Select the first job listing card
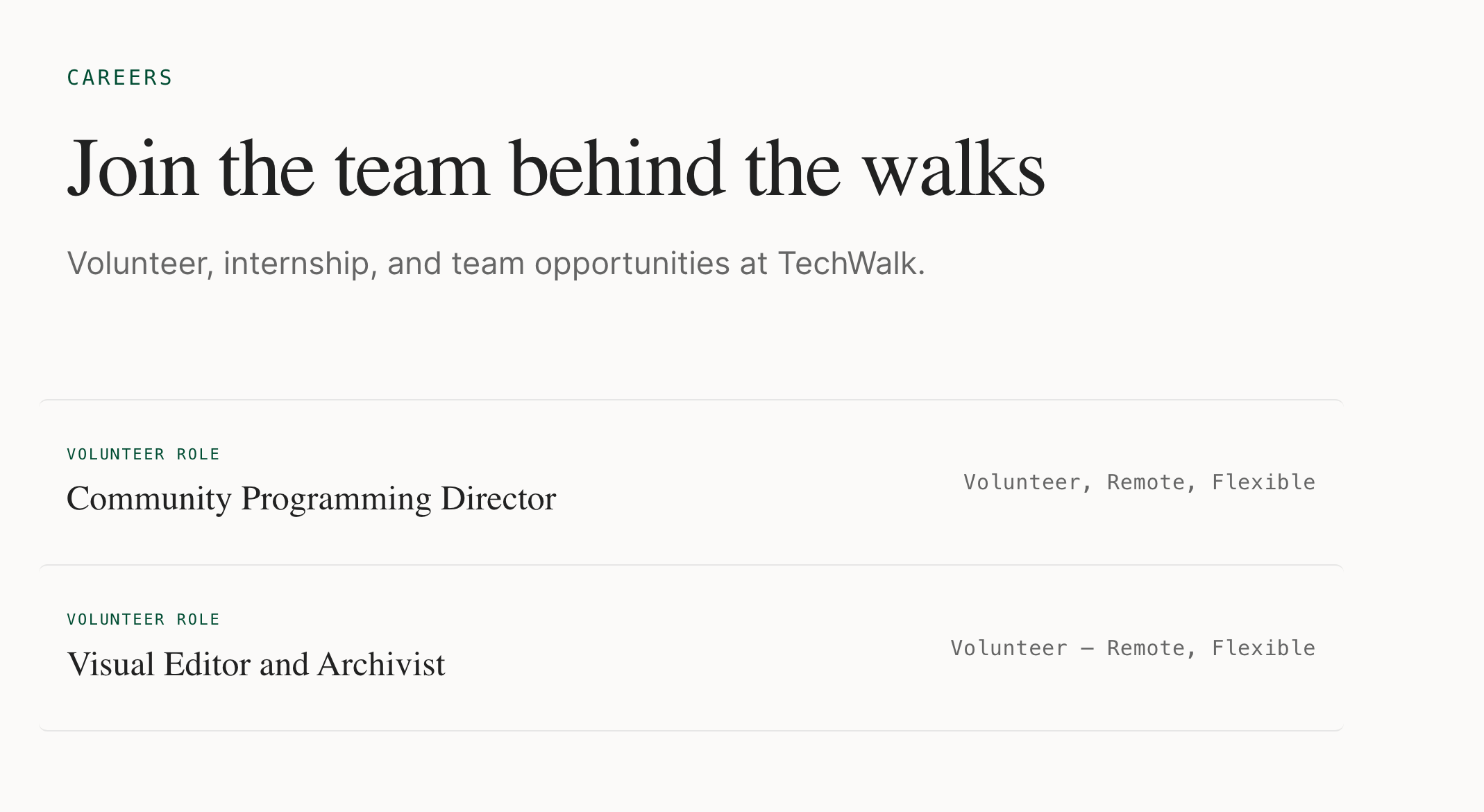The width and height of the screenshot is (1484, 812). pyautogui.click(x=691, y=482)
